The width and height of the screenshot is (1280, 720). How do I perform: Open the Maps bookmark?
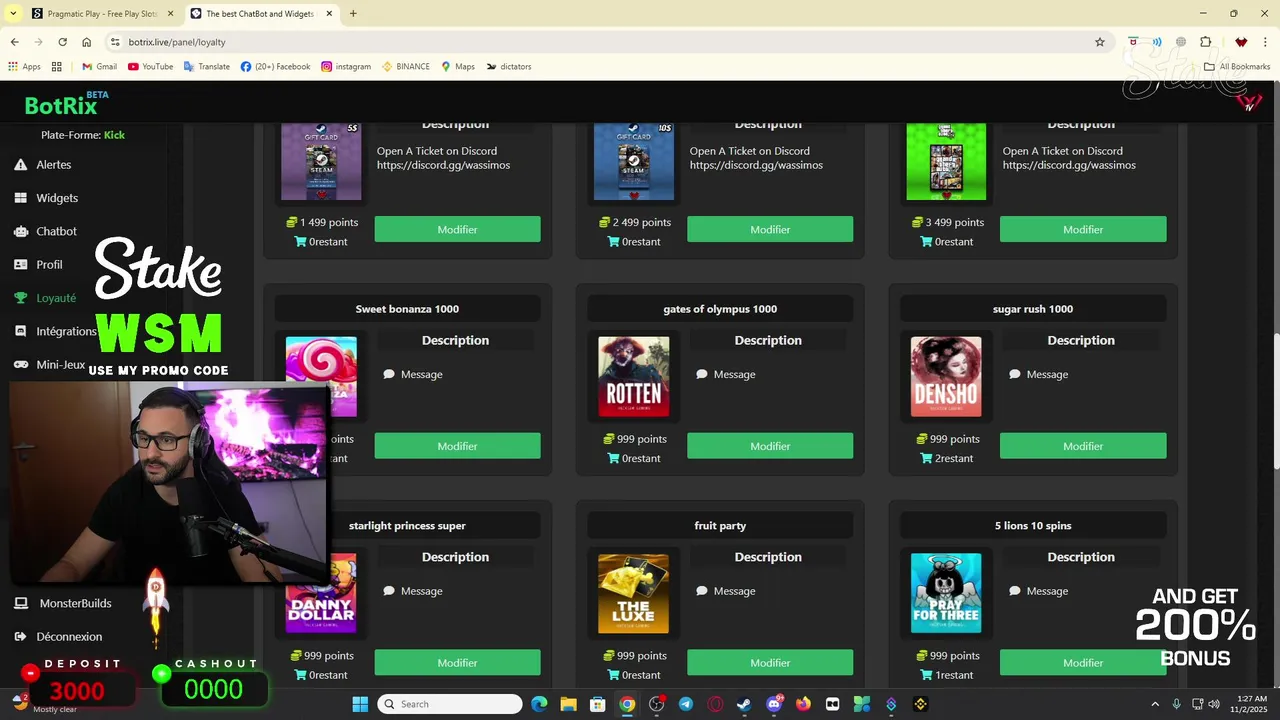pyautogui.click(x=458, y=67)
